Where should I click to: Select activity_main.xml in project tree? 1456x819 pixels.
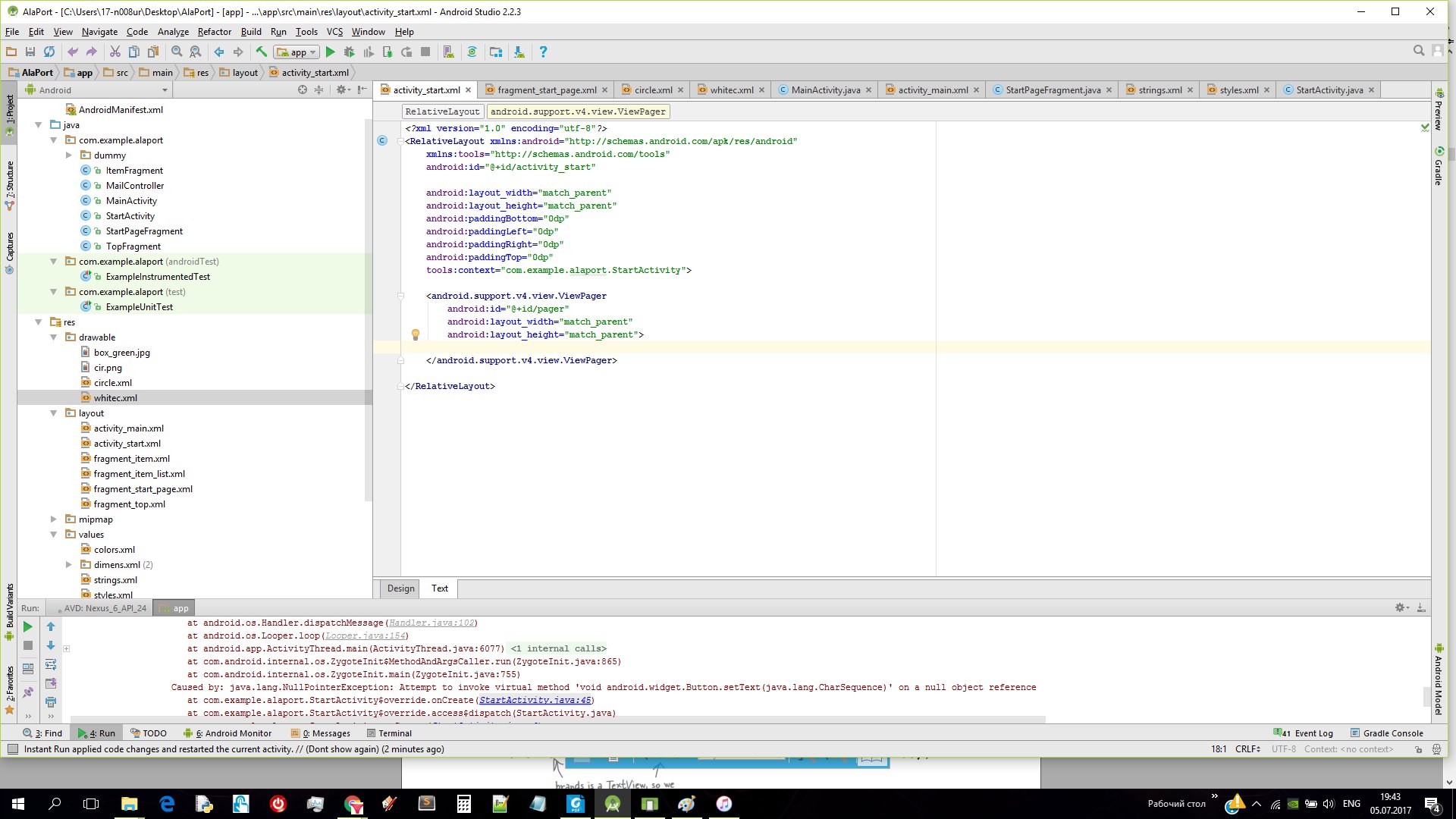click(128, 428)
